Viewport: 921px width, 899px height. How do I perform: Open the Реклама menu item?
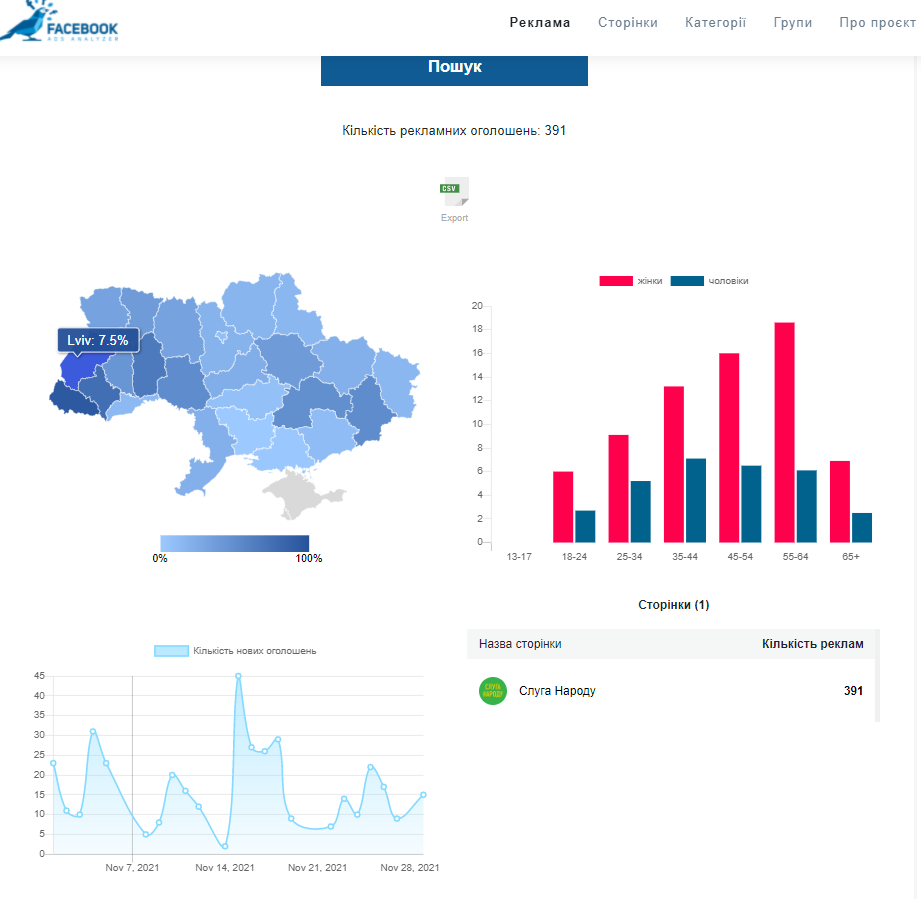point(540,22)
